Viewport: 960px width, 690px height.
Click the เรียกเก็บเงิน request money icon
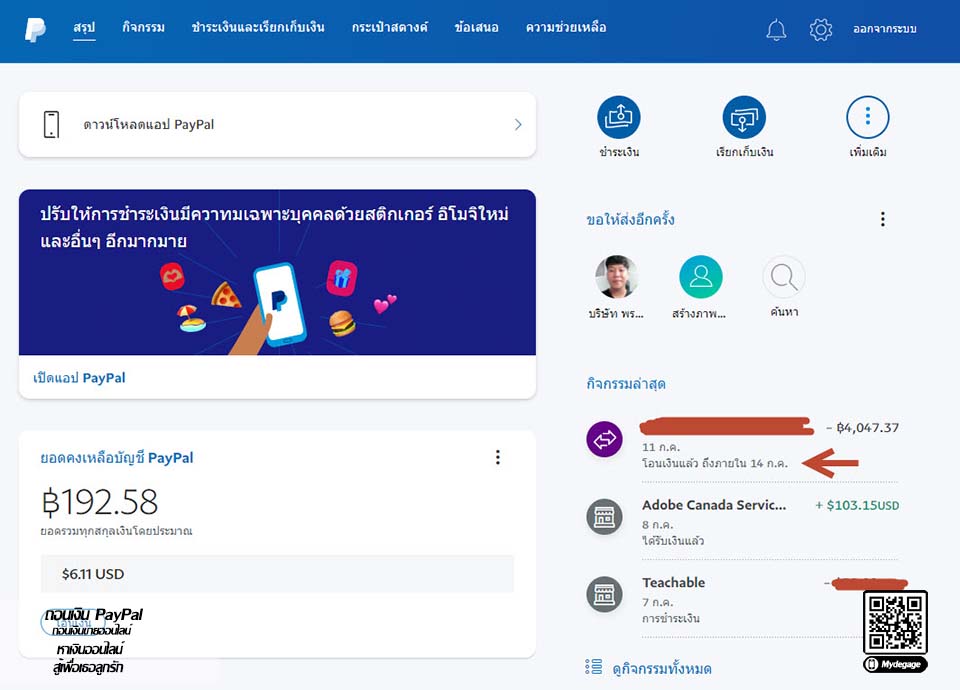pyautogui.click(x=744, y=117)
